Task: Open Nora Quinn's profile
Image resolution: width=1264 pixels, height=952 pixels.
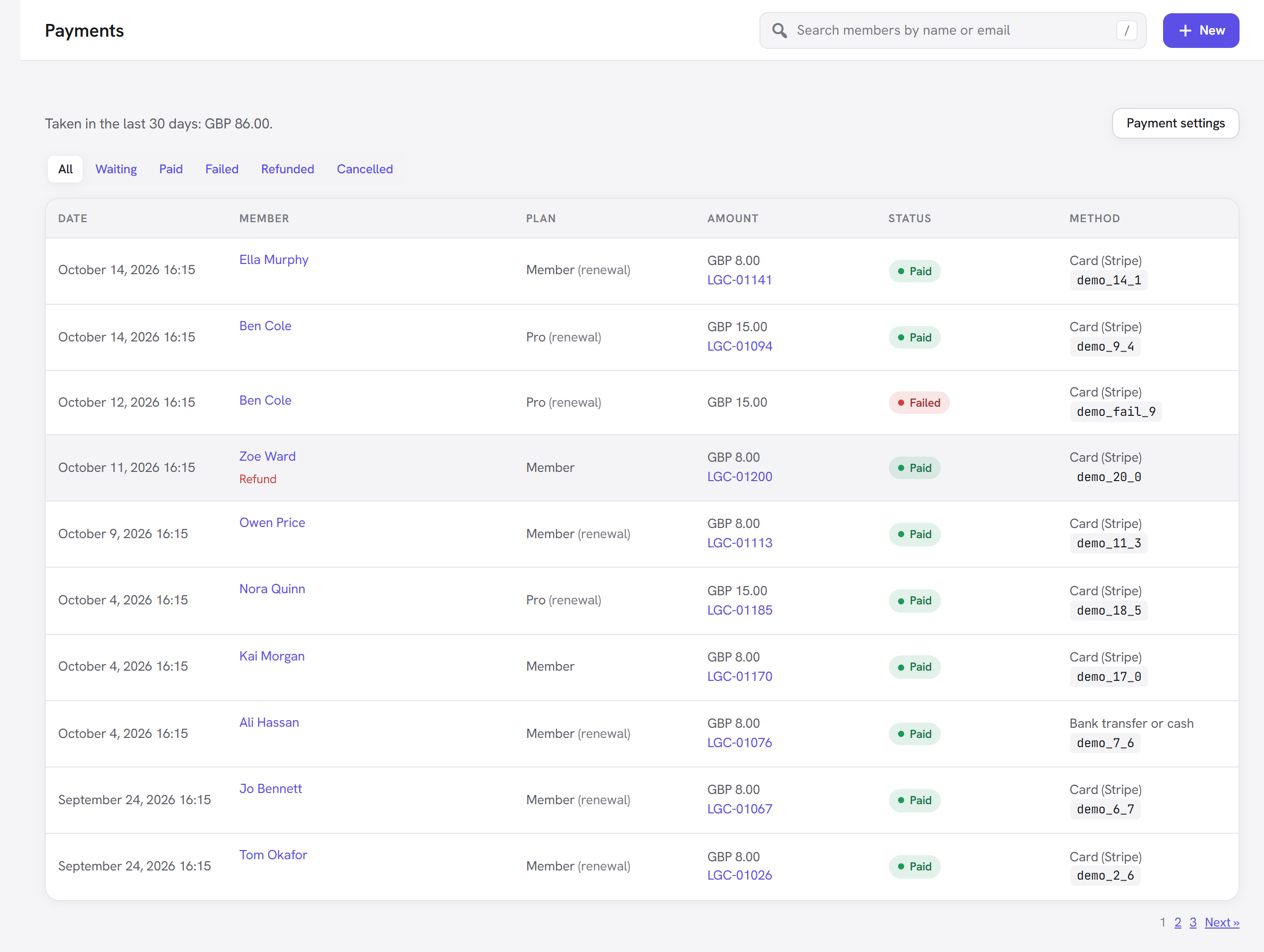Action: (x=272, y=589)
